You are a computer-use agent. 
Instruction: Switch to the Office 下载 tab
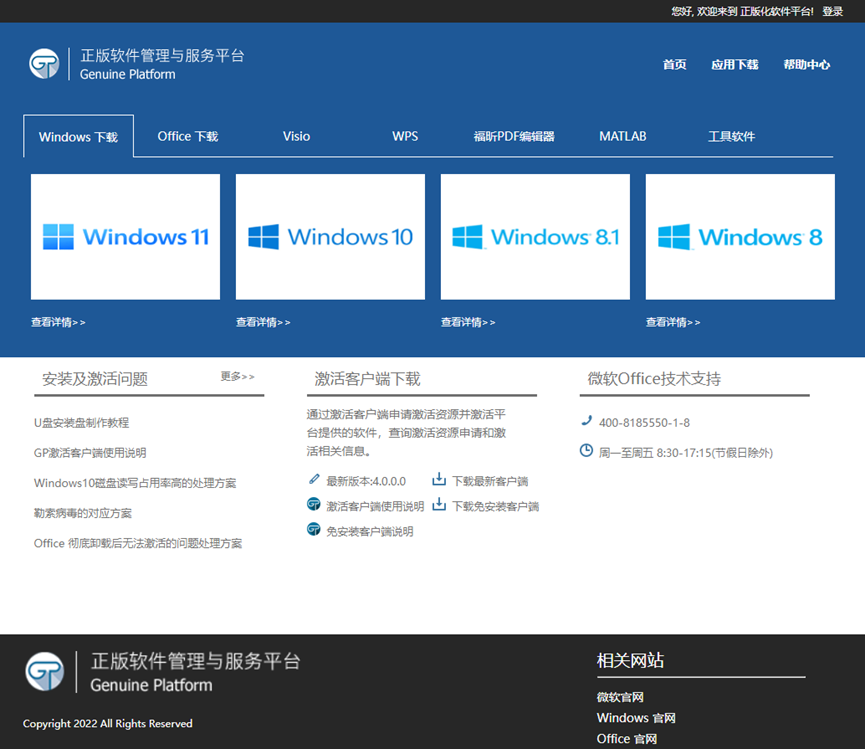click(188, 136)
